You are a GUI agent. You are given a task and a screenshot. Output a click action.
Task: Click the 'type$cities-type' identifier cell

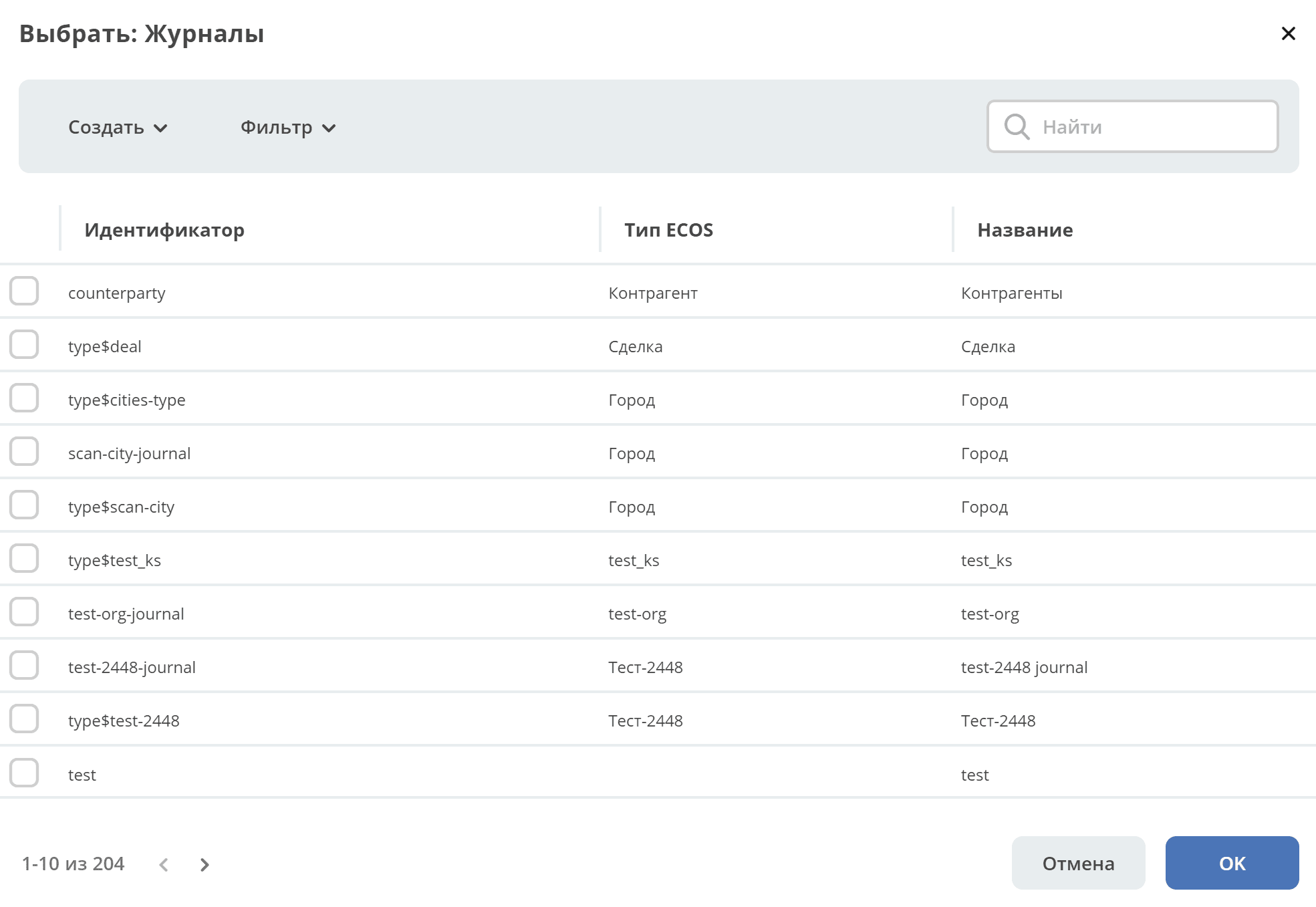click(x=127, y=400)
